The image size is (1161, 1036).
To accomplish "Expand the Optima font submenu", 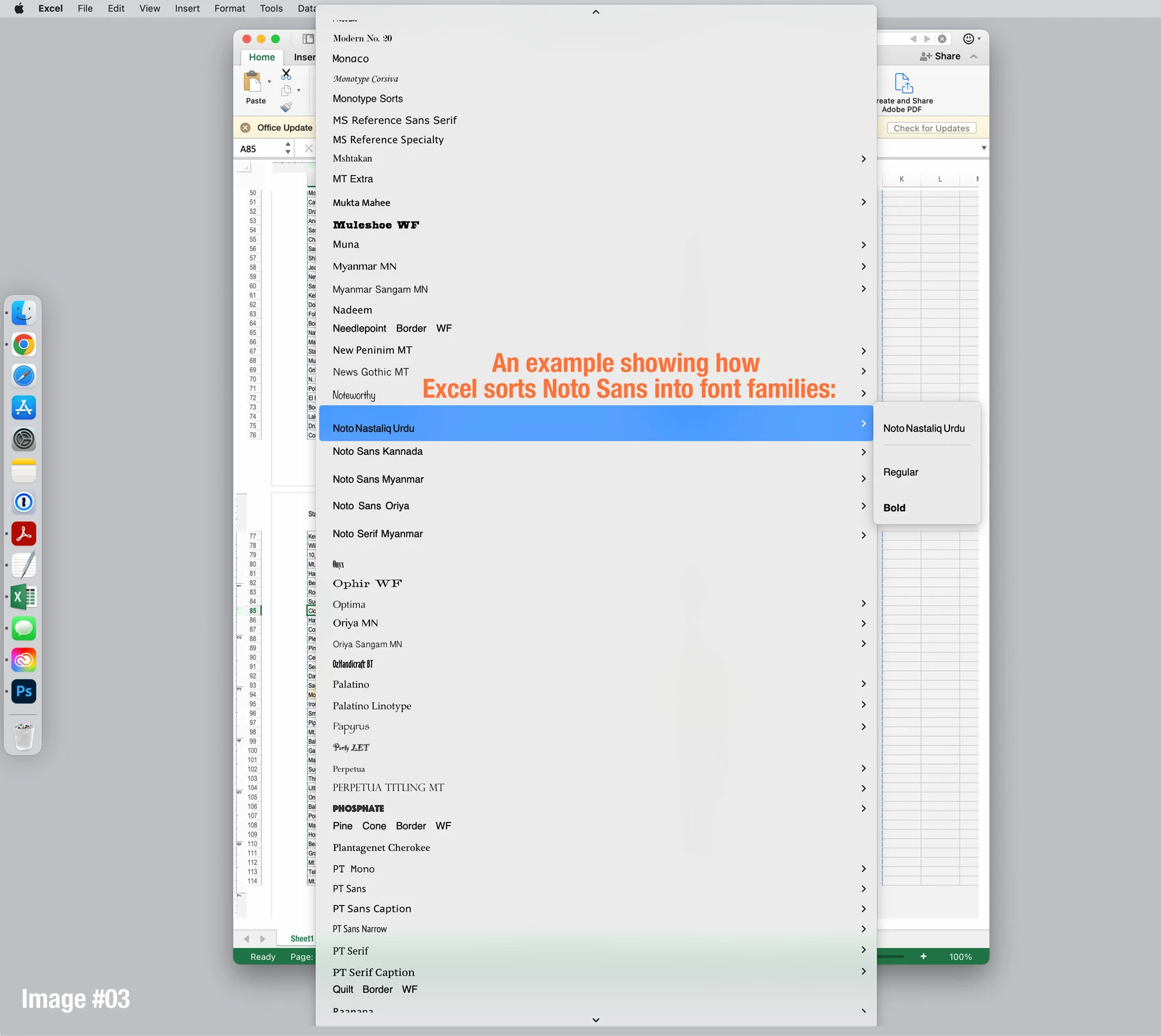I will [x=864, y=603].
